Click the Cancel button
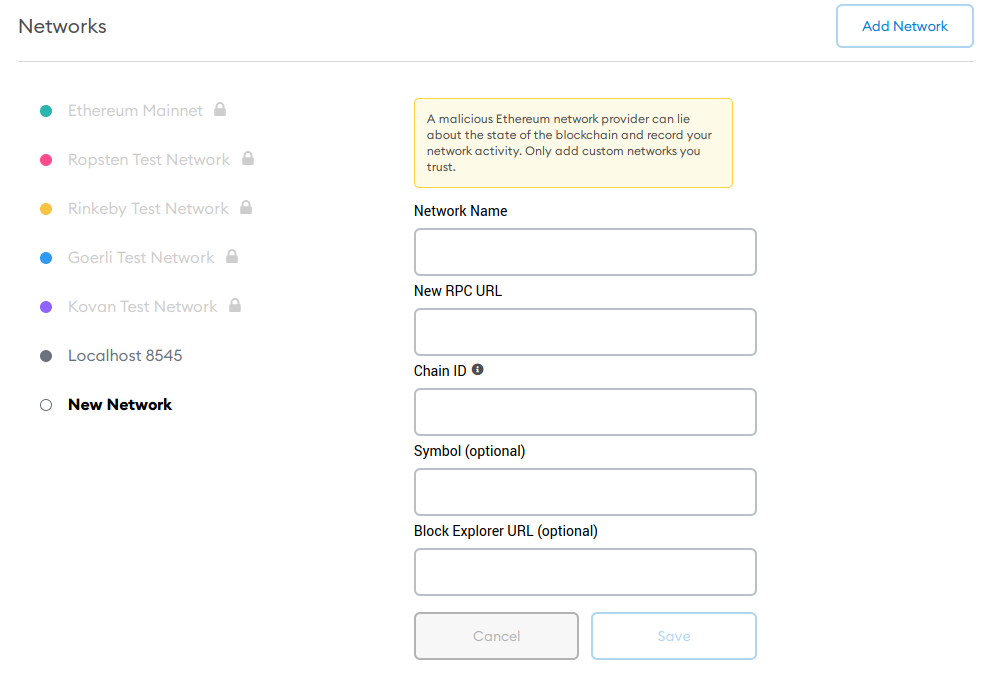Screen dimensions: 989x682 496,636
